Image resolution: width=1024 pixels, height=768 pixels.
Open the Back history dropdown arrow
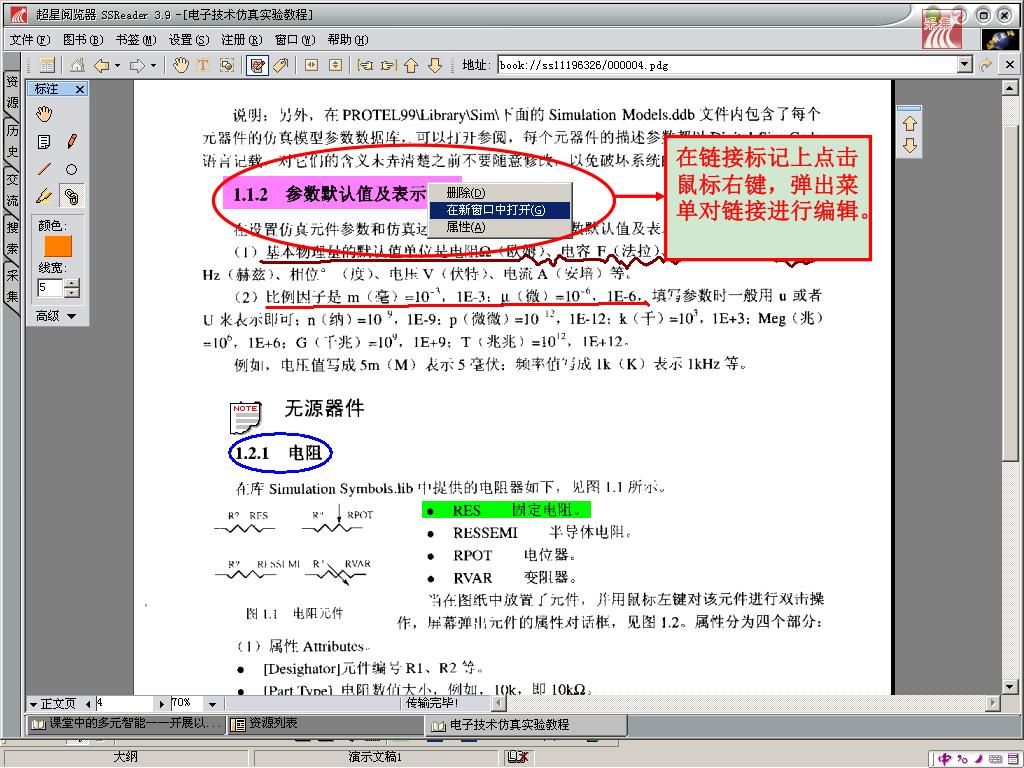117,65
